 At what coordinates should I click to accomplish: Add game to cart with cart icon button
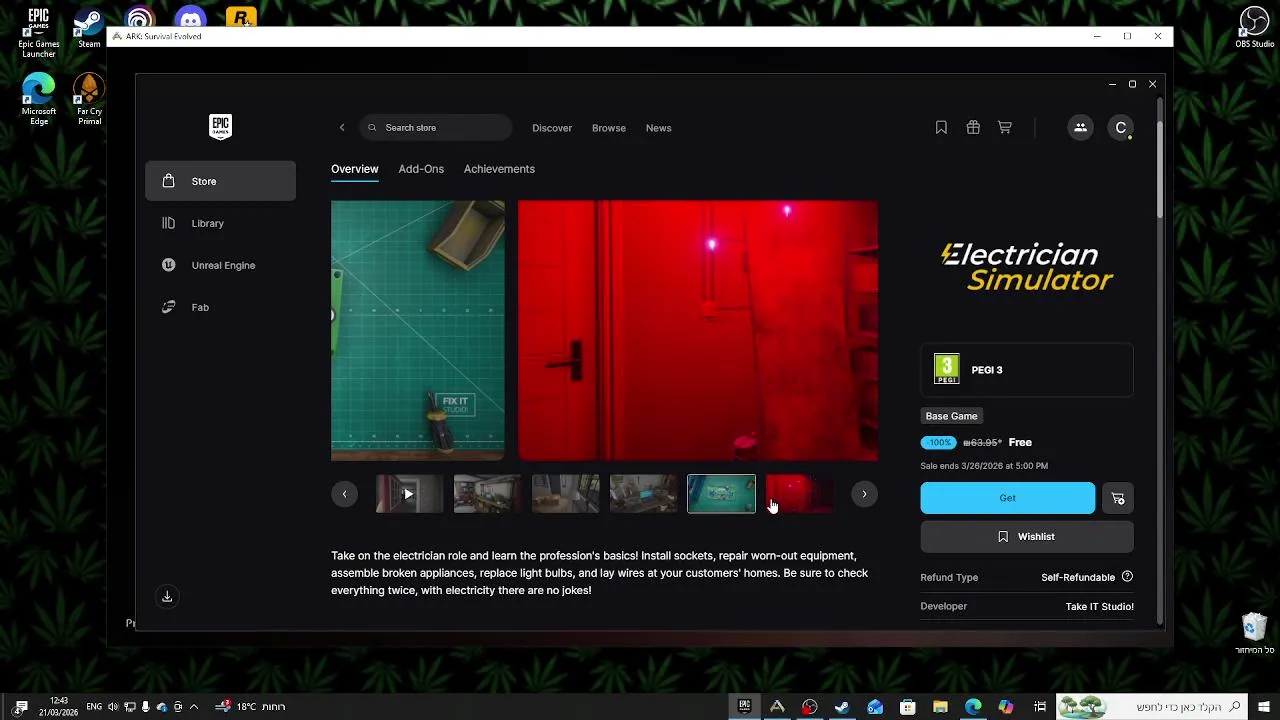click(1118, 498)
